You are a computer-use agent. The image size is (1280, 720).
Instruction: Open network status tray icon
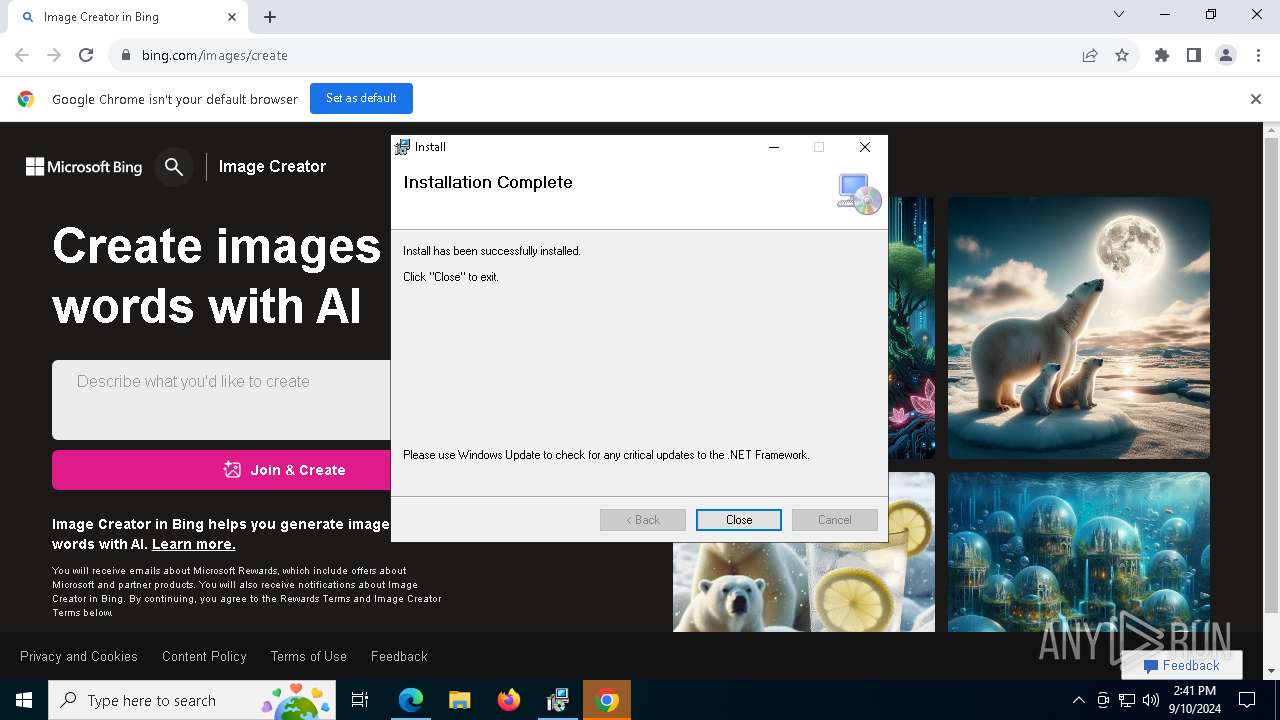(1127, 700)
